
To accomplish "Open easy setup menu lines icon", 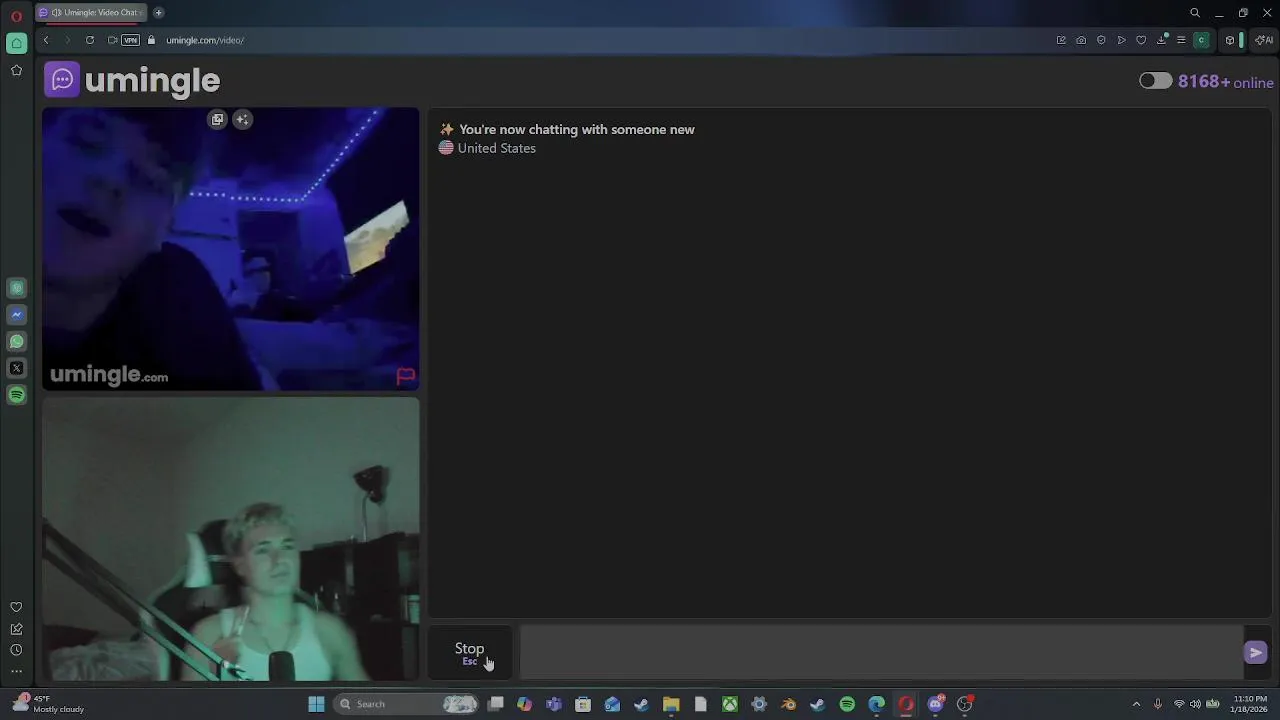I will point(1181,40).
